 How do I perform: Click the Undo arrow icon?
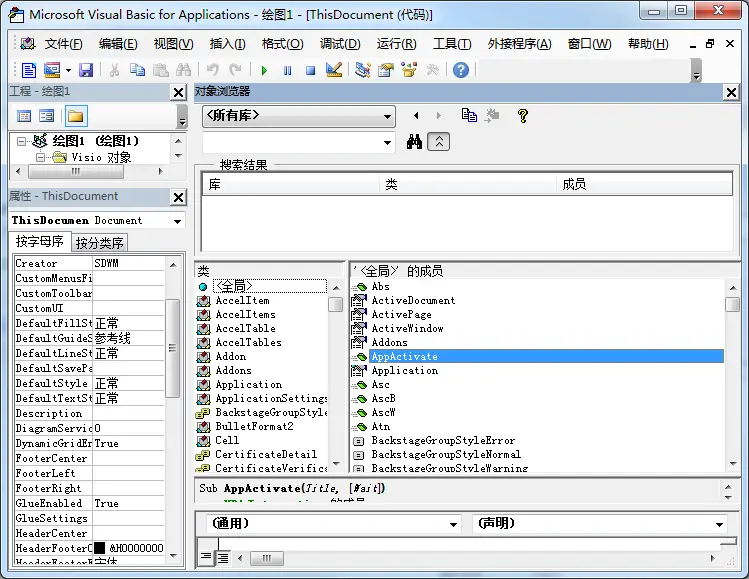(x=213, y=70)
